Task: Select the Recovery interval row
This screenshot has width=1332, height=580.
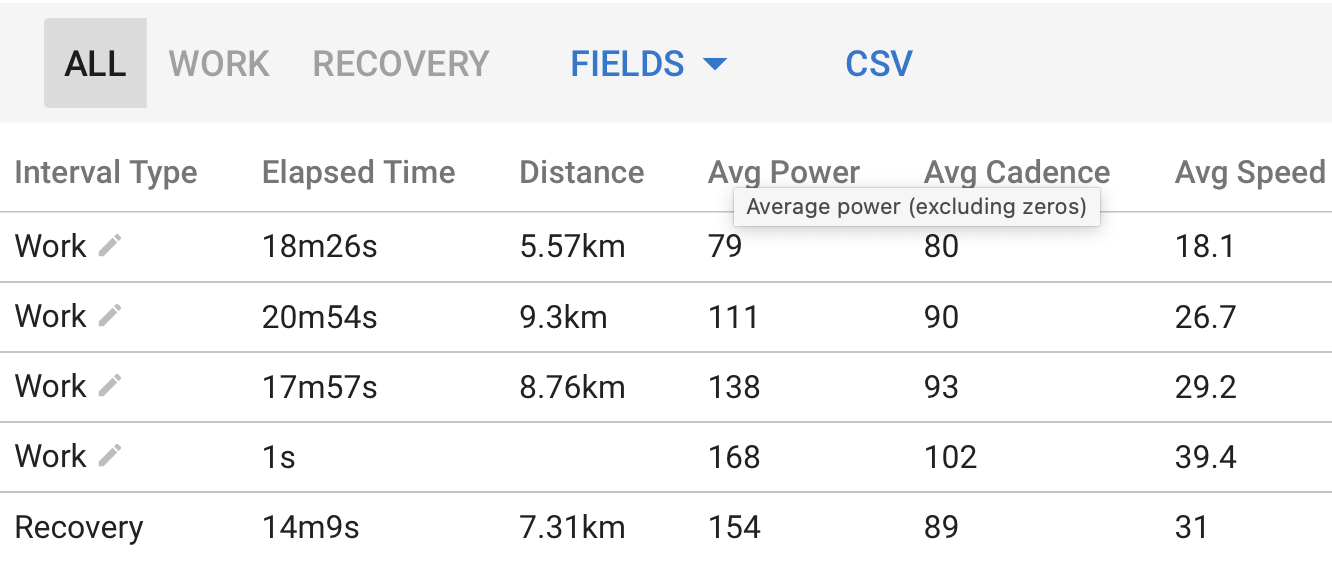Action: (666, 527)
